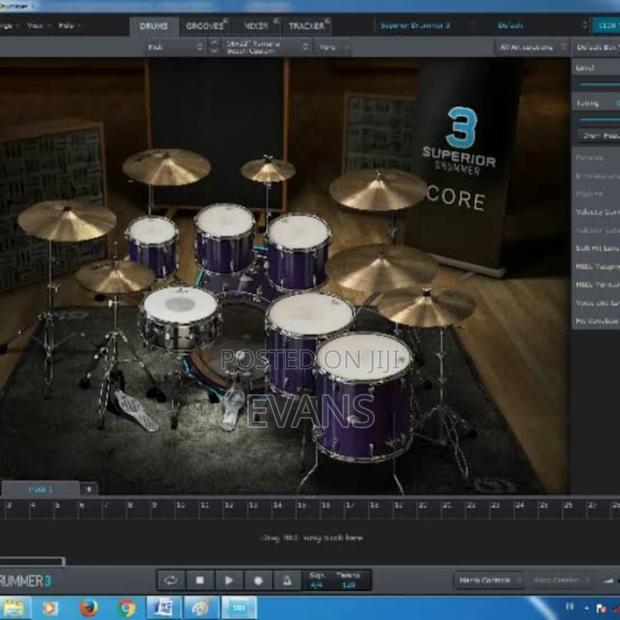Open the MIXER tab
Screen dimensions: 620x620
click(x=256, y=26)
